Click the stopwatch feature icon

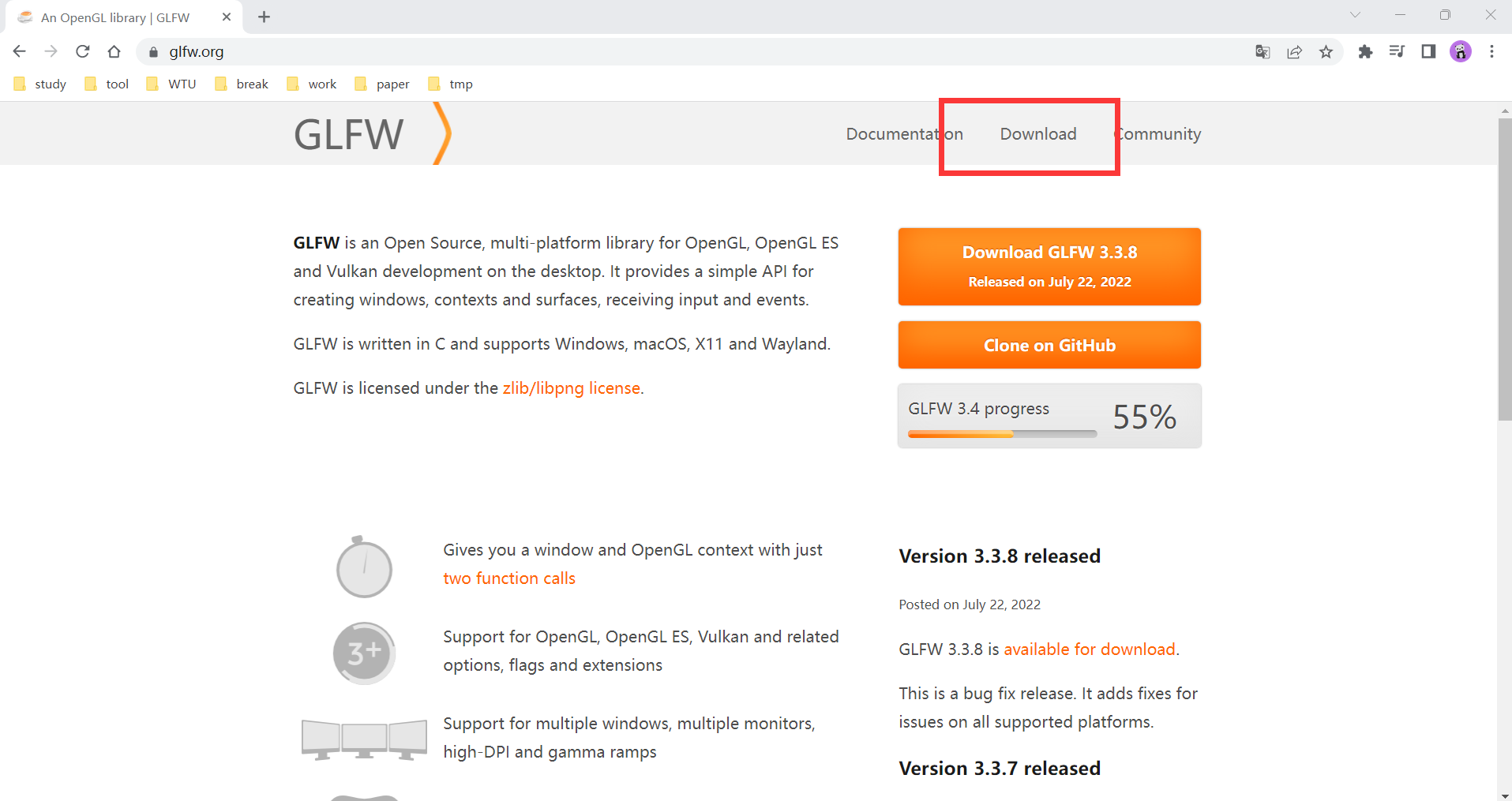(364, 567)
